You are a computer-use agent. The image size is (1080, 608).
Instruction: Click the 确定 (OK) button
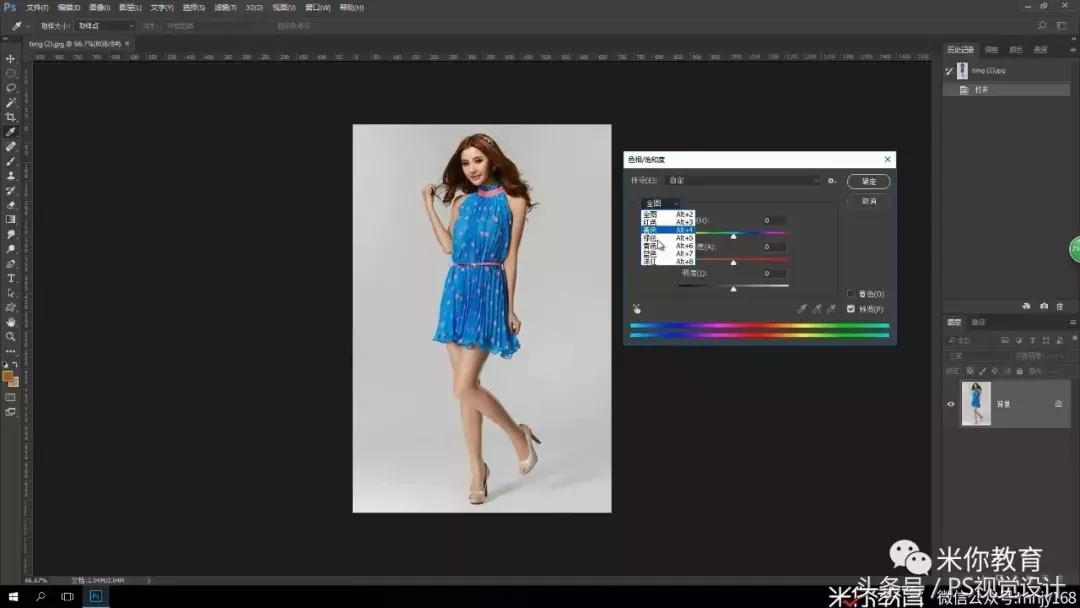[868, 181]
